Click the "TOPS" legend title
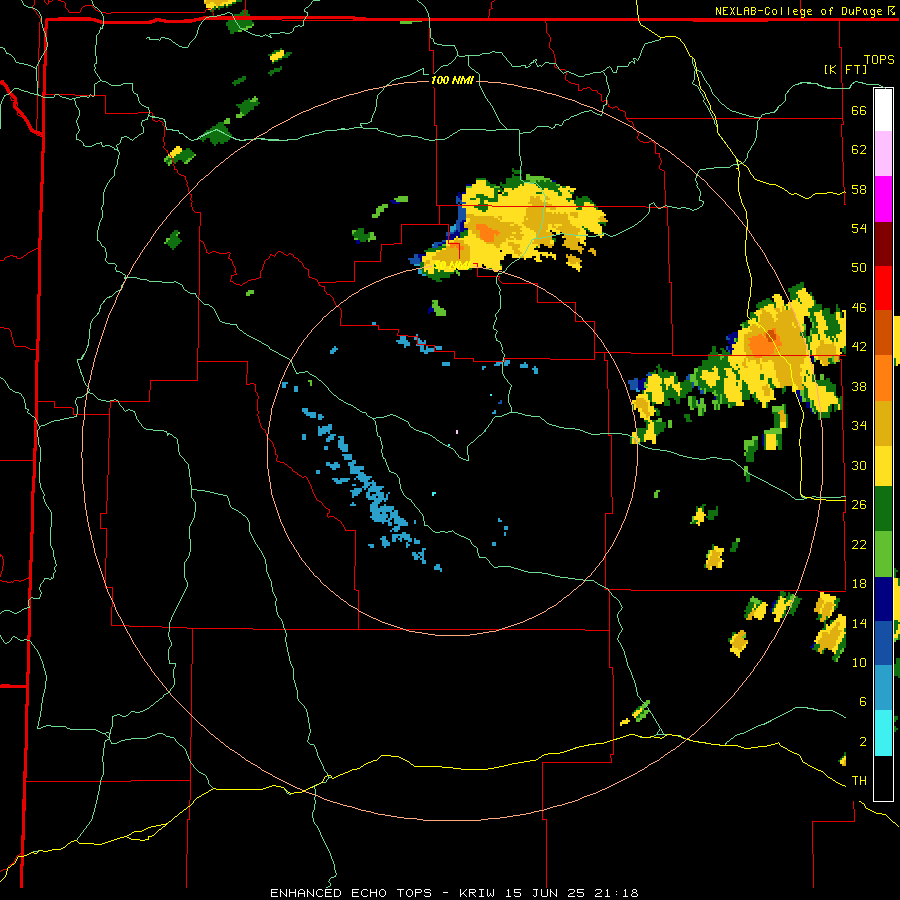The height and width of the screenshot is (900, 900). pos(879,59)
